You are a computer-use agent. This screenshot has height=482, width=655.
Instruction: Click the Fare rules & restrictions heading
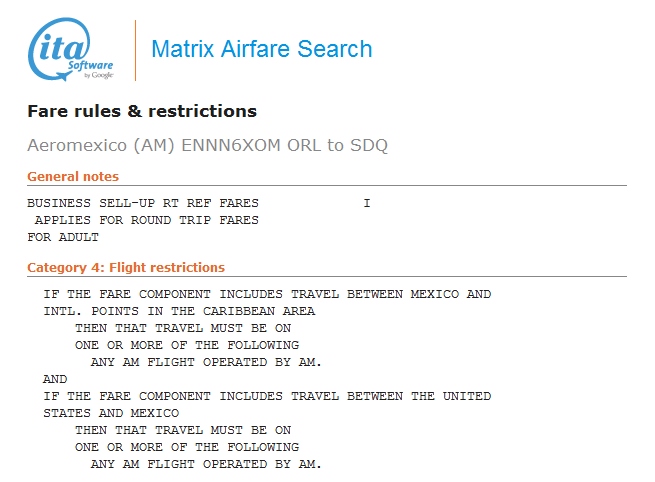[142, 111]
